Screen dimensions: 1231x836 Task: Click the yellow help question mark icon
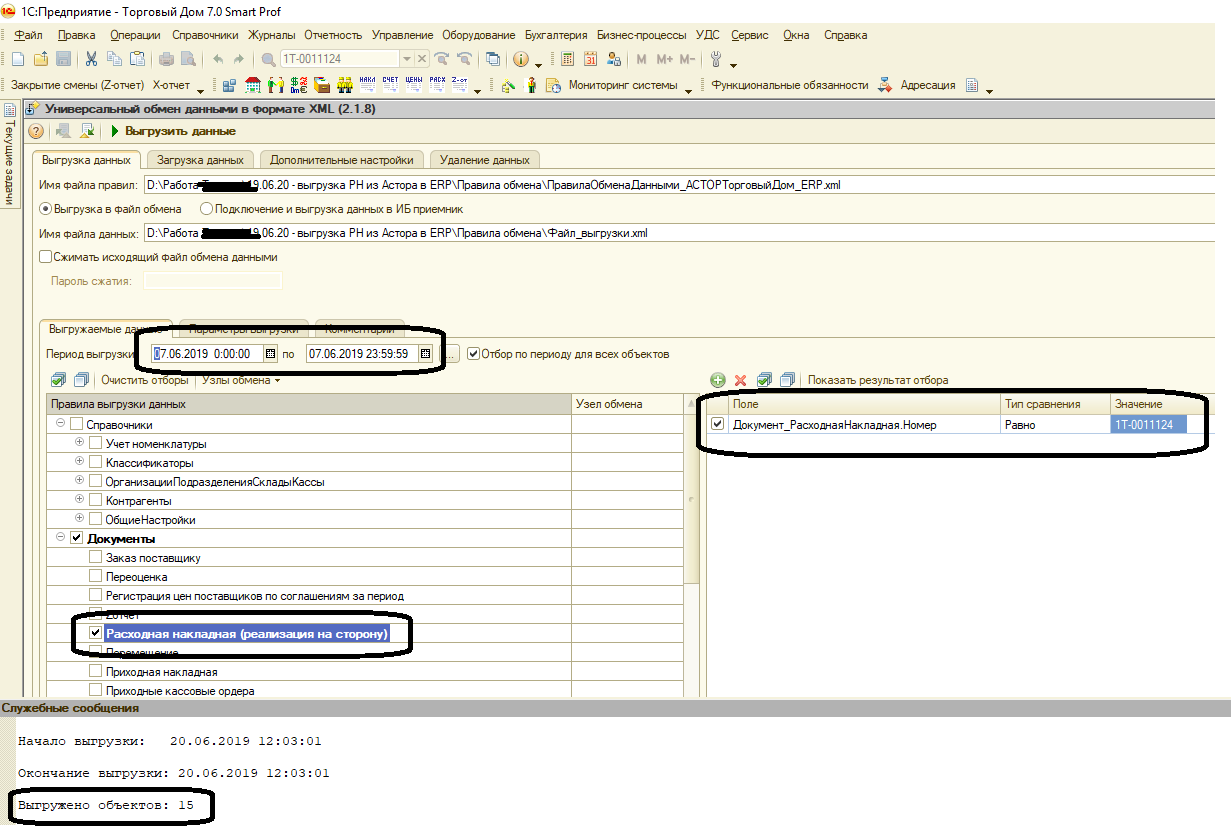pos(36,131)
